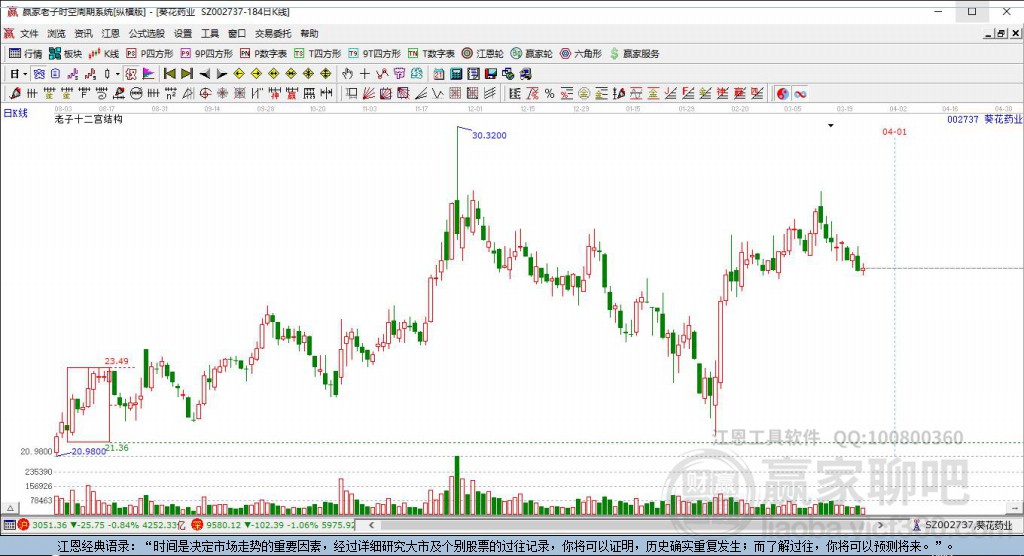
Task: Click the floppy disk save icon
Action: [490, 74]
